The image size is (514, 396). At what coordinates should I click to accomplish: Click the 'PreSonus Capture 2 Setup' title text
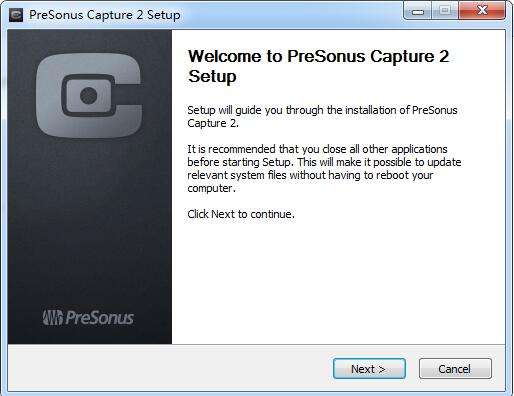coord(105,15)
